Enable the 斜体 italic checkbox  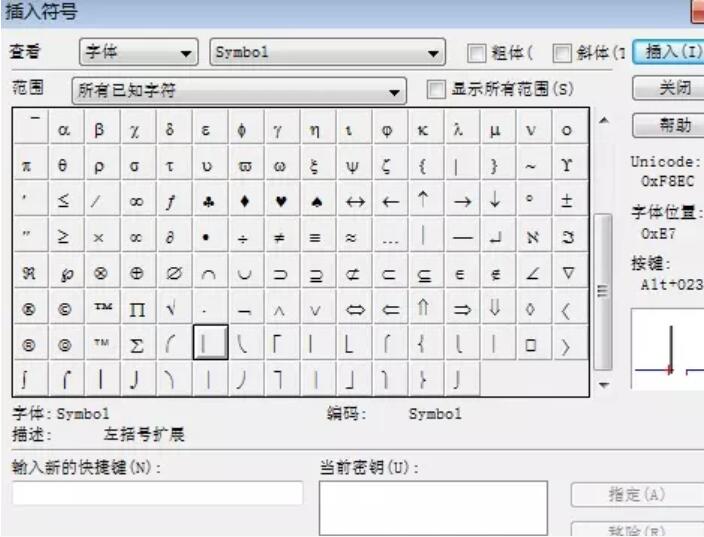coord(562,53)
